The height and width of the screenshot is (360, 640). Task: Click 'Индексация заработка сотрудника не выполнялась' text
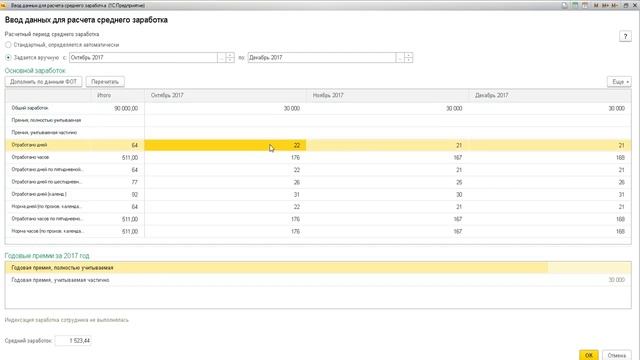tap(67, 320)
